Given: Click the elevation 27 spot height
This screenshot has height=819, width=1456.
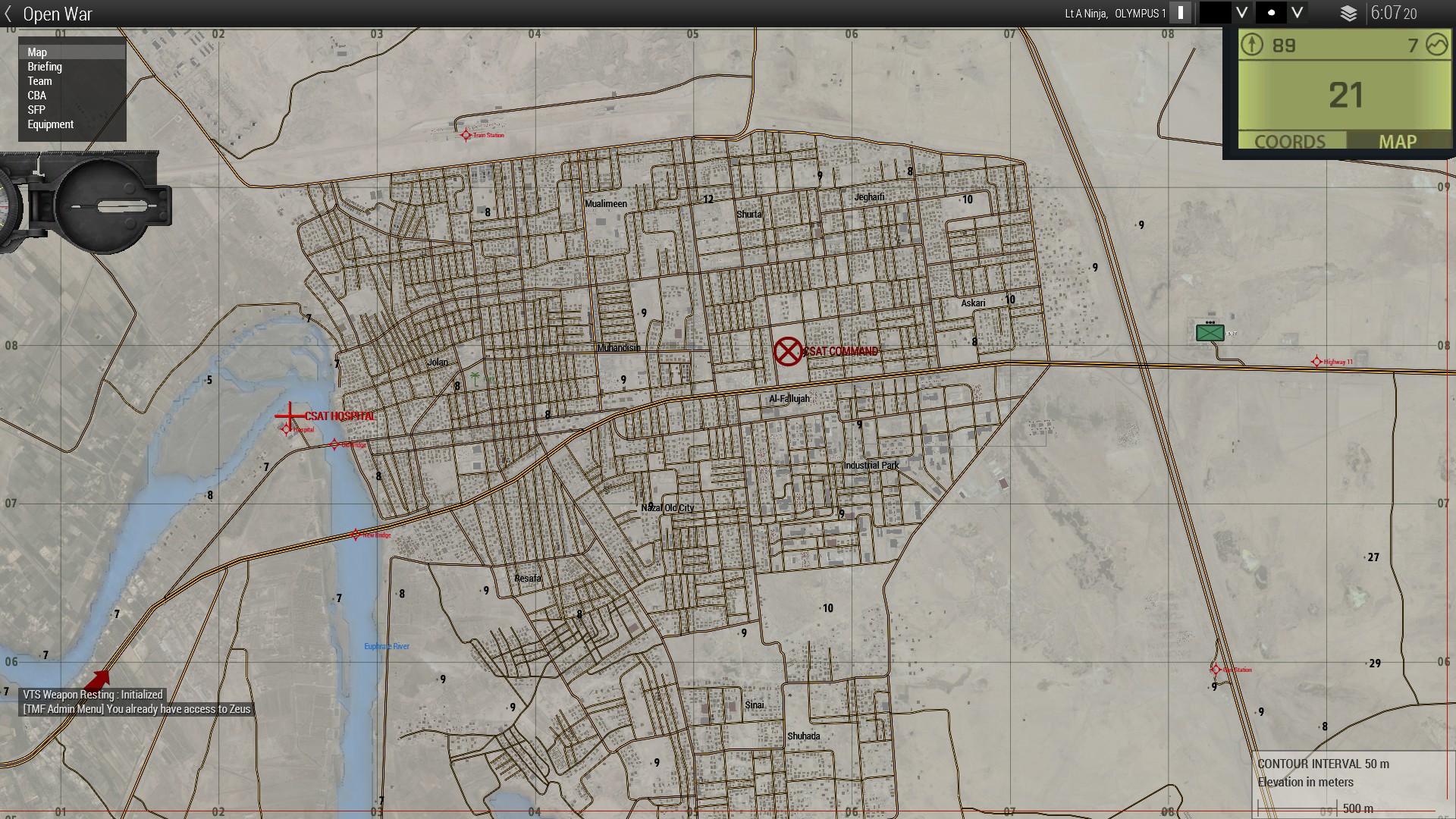Looking at the screenshot, I should [x=1373, y=557].
